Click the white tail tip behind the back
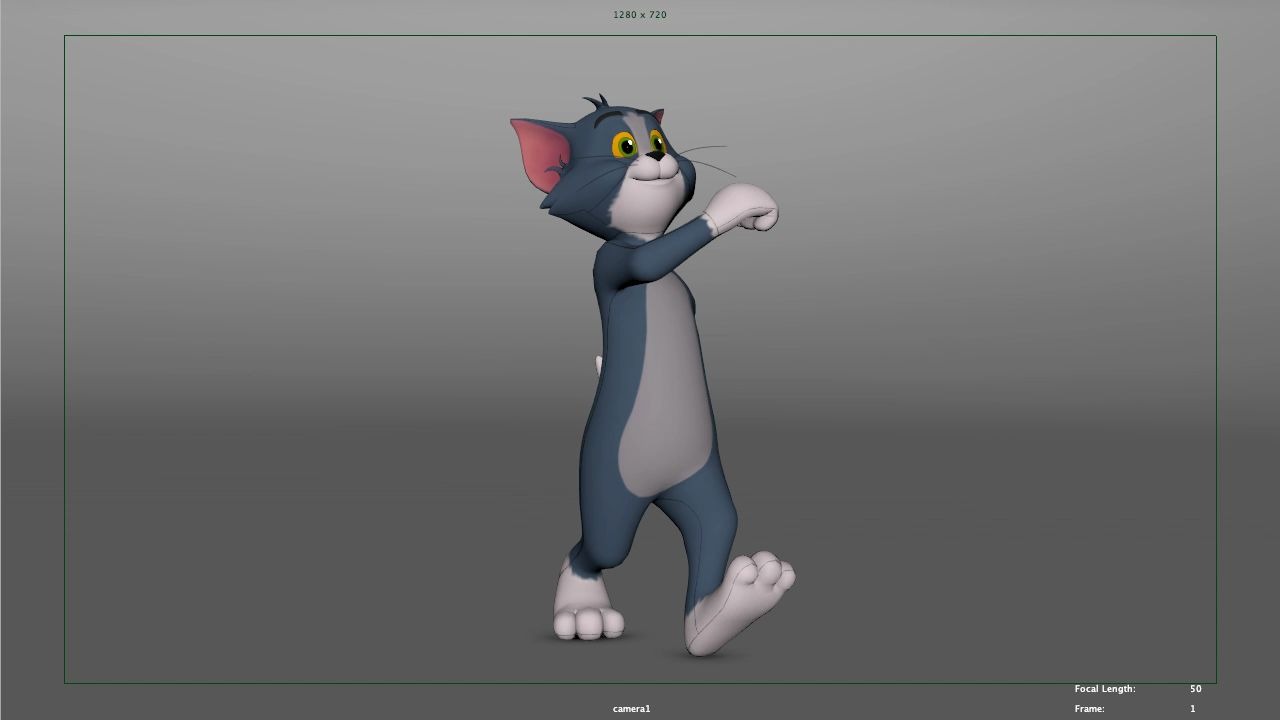This screenshot has width=1280, height=720. coord(598,364)
